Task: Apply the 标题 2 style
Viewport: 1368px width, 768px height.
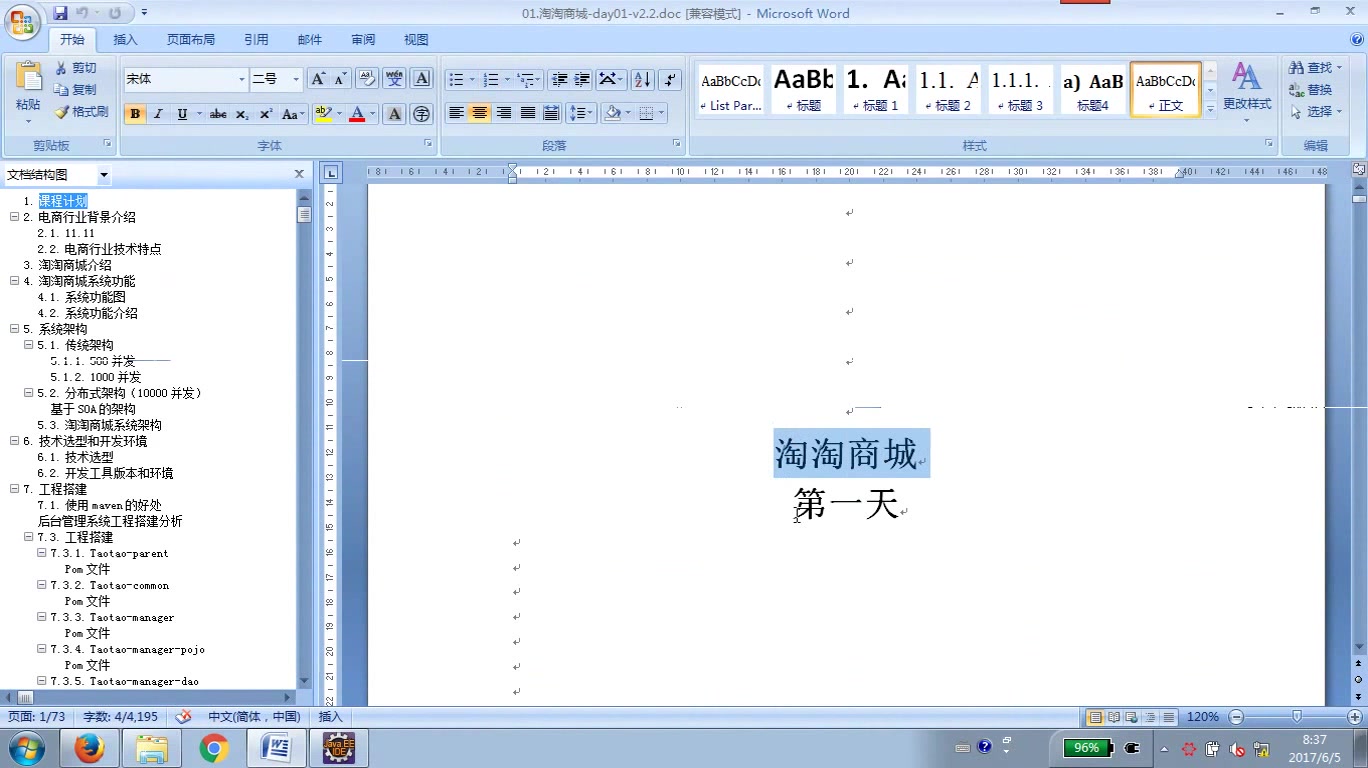Action: point(947,90)
